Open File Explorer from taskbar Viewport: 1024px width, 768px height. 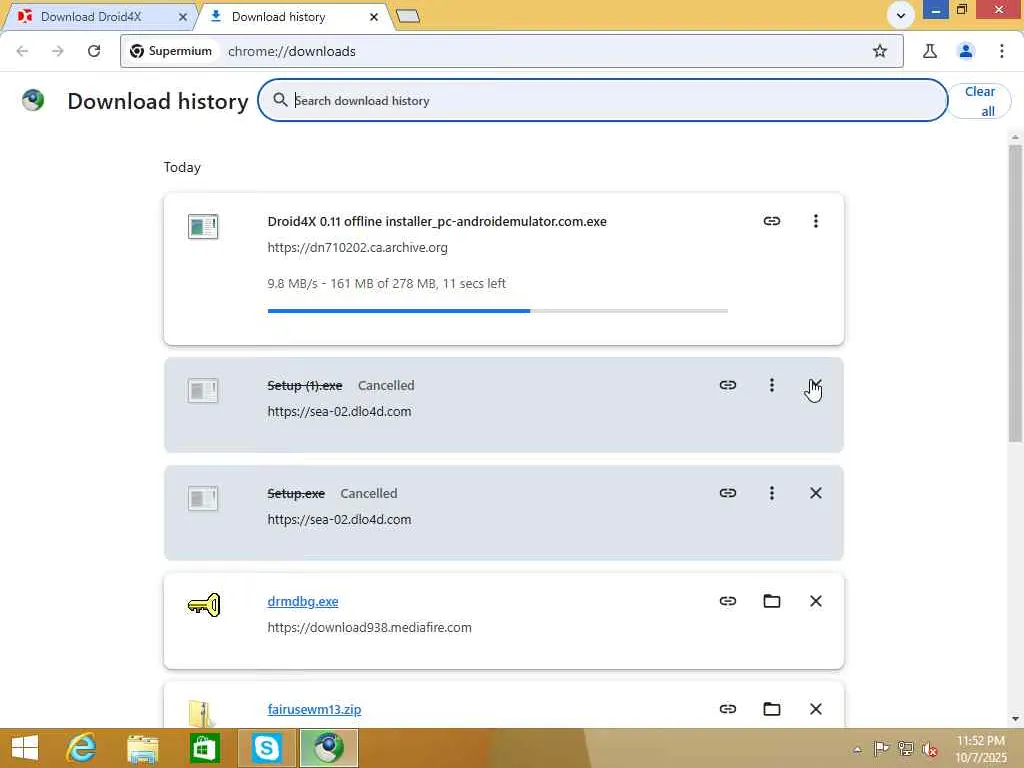pyautogui.click(x=142, y=748)
